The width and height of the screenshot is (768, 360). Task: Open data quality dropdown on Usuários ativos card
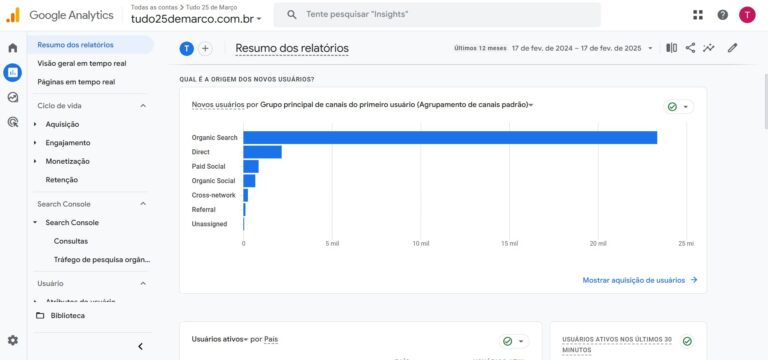coord(514,341)
